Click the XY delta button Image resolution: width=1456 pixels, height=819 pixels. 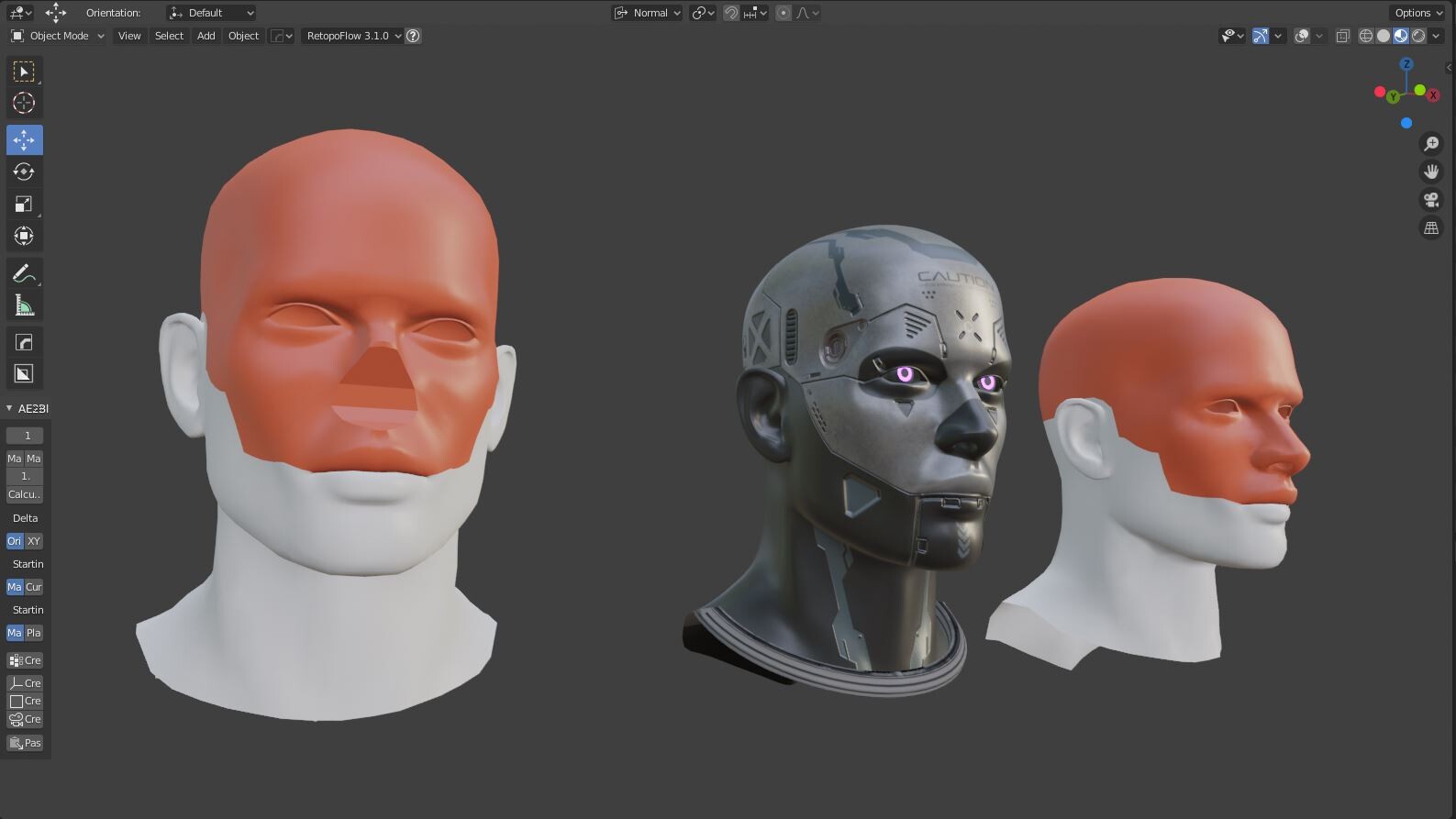34,541
